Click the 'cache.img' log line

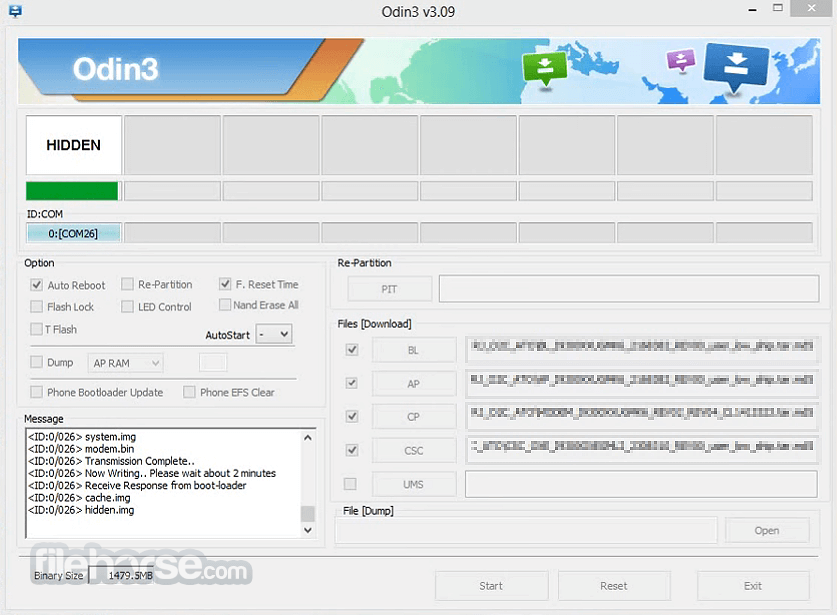point(79,498)
